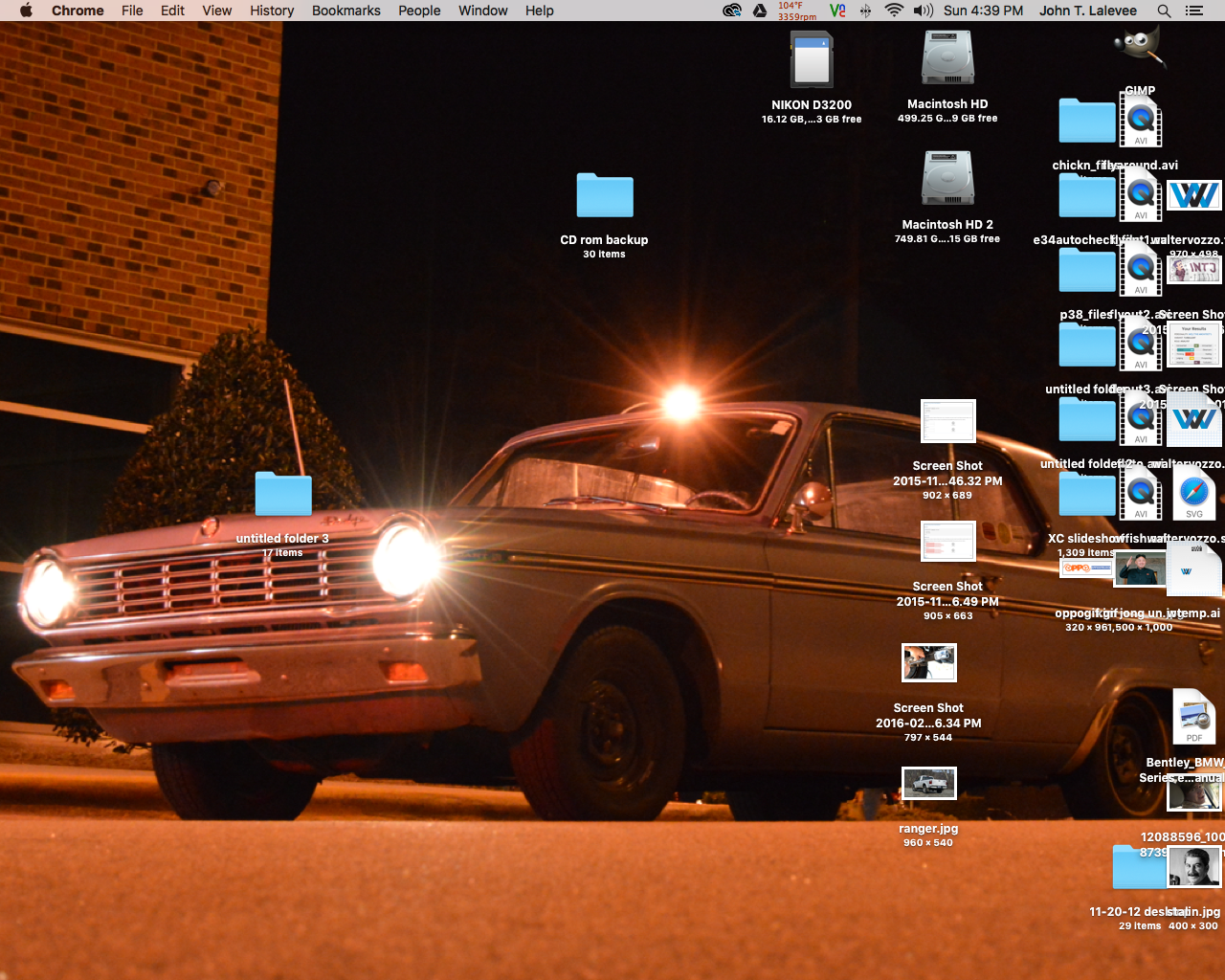Open the volume control in menu bar

click(924, 11)
